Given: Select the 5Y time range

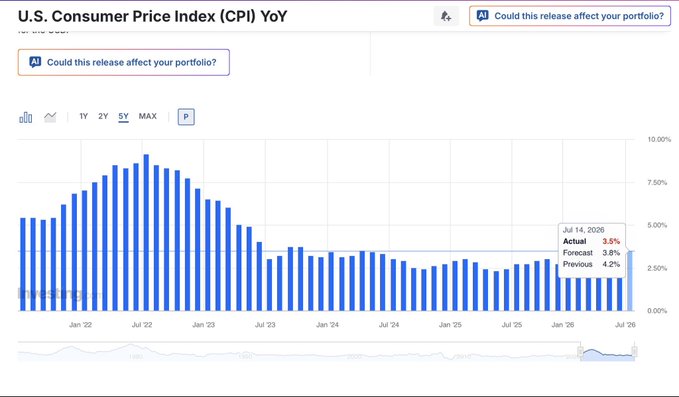Looking at the screenshot, I should (x=123, y=116).
